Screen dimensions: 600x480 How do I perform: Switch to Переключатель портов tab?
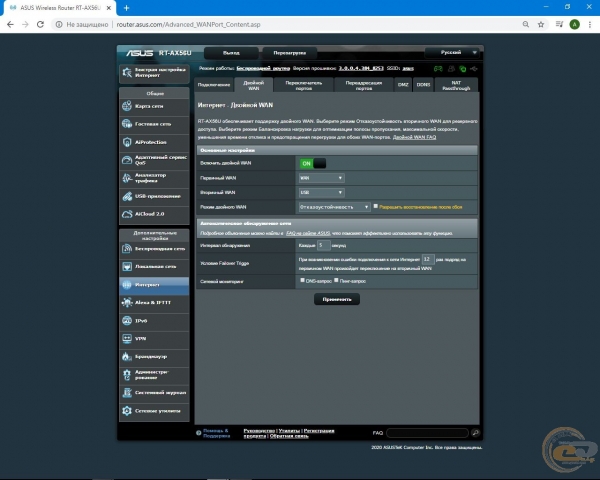point(304,85)
